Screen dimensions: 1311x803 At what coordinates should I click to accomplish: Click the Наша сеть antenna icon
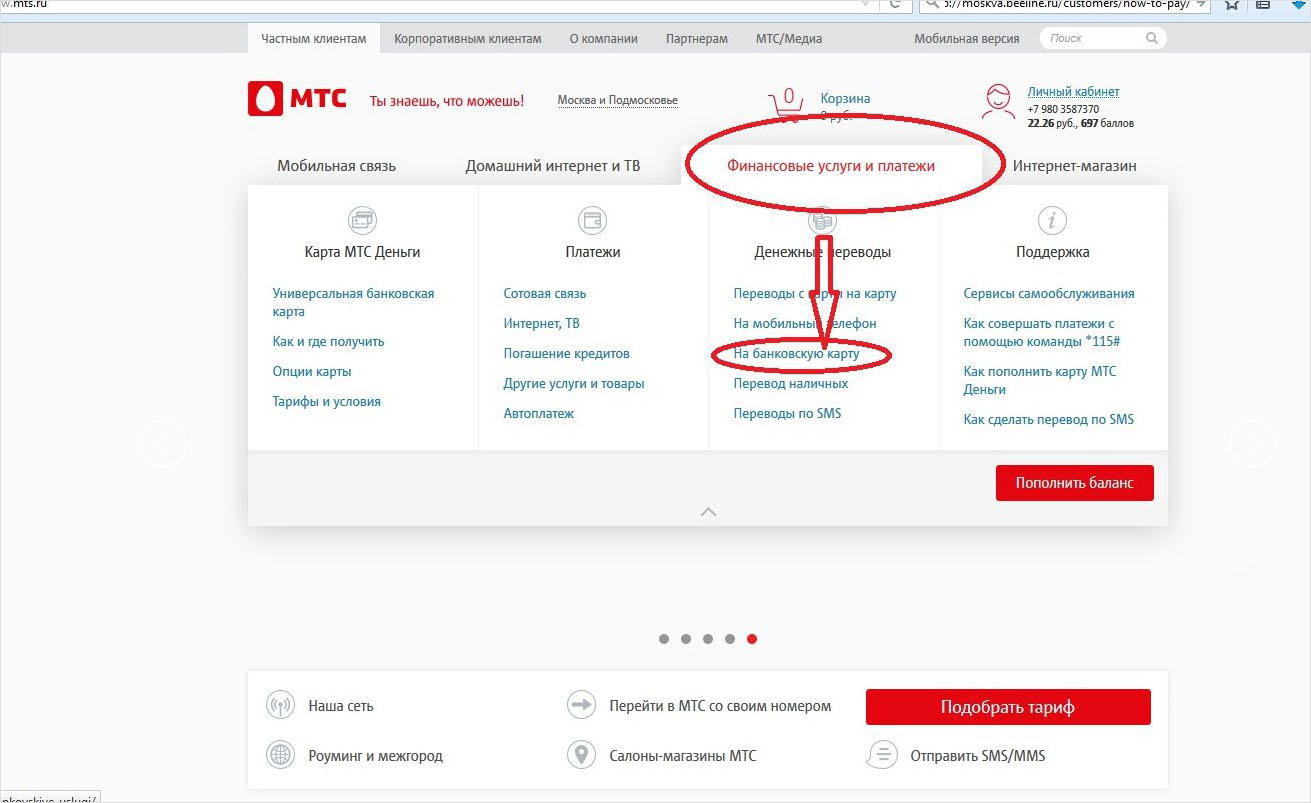pos(280,705)
